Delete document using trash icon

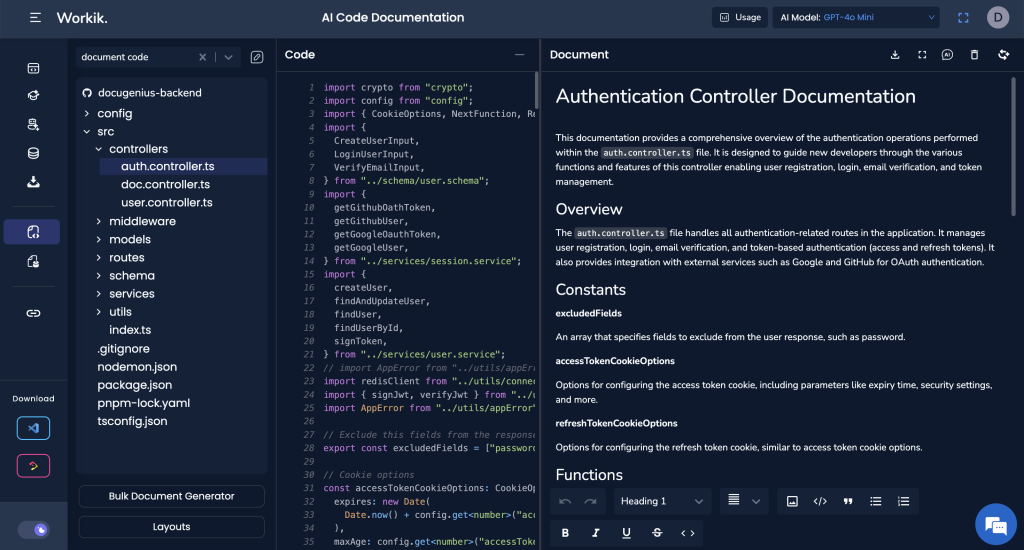[974, 55]
